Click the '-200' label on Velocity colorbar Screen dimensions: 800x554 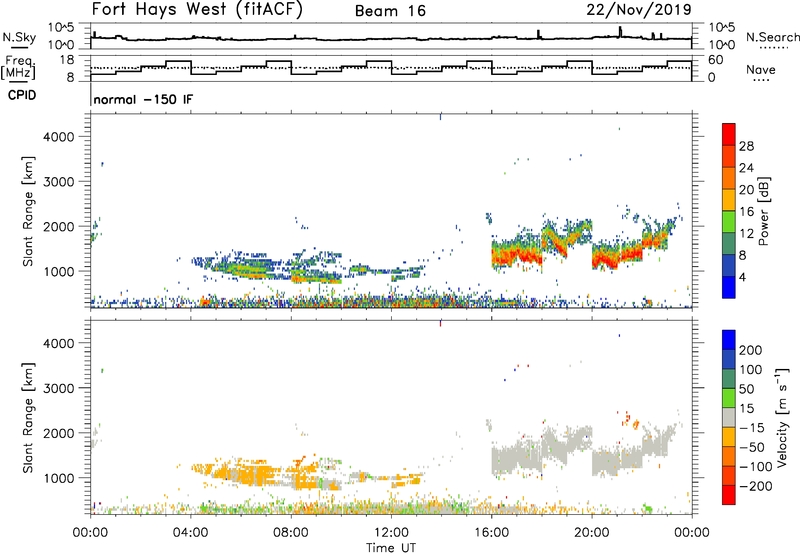pyautogui.click(x=755, y=486)
